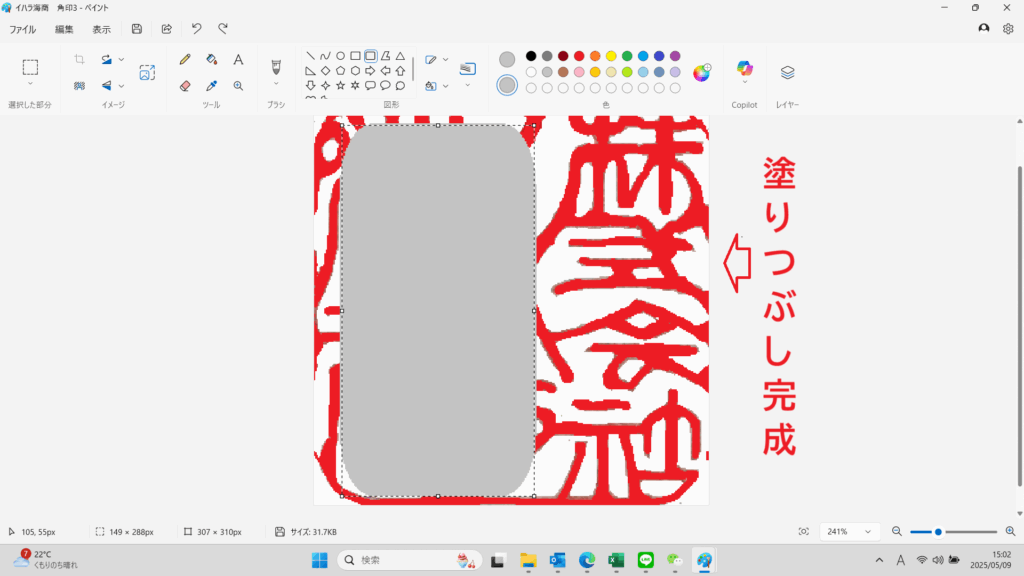Viewport: 1024px width, 576px height.
Task: Open the Edit colors wheel
Action: pyautogui.click(x=702, y=72)
